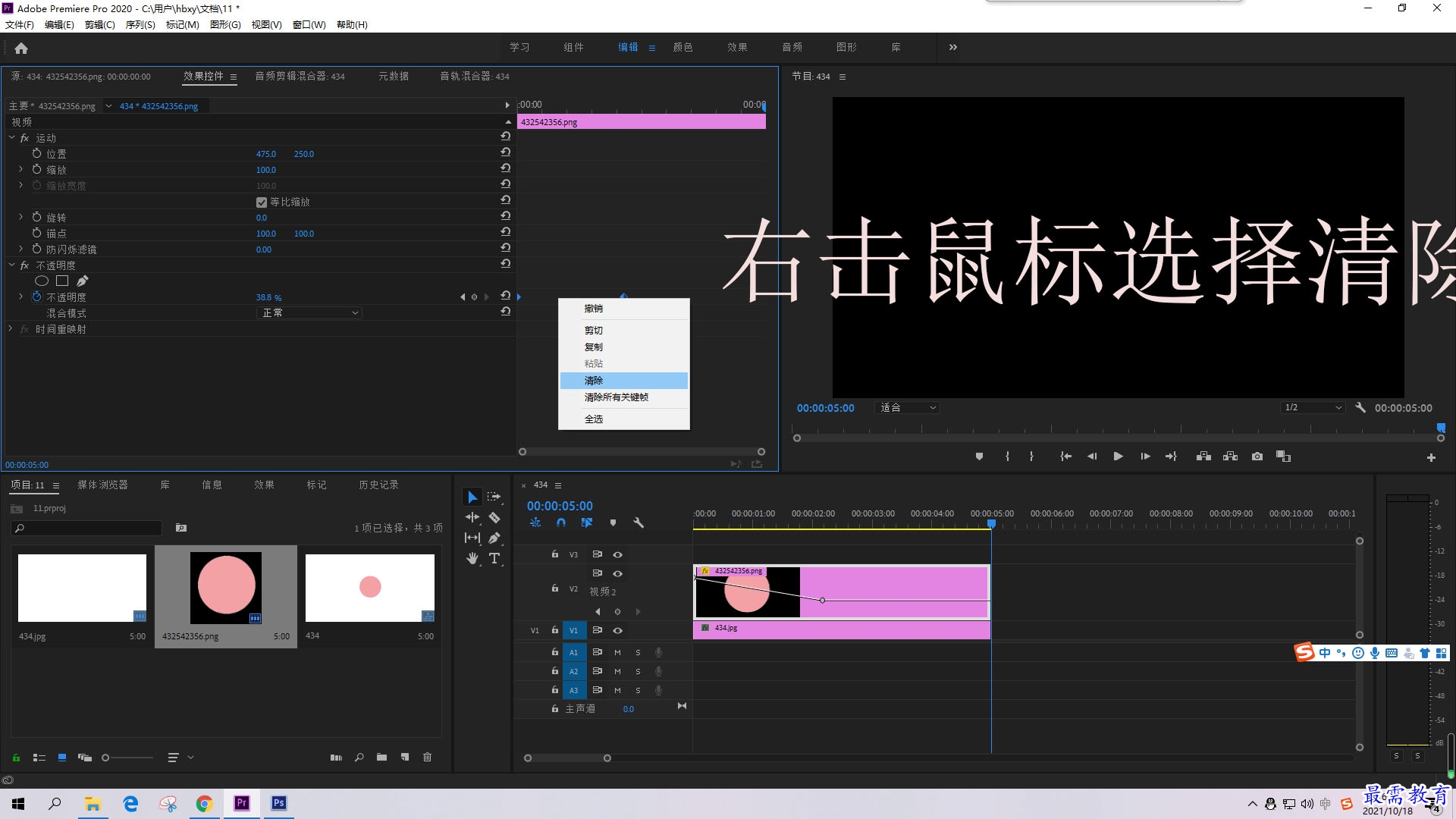Create ellipse mask under opacity
Image resolution: width=1456 pixels, height=819 pixels.
pos(42,281)
